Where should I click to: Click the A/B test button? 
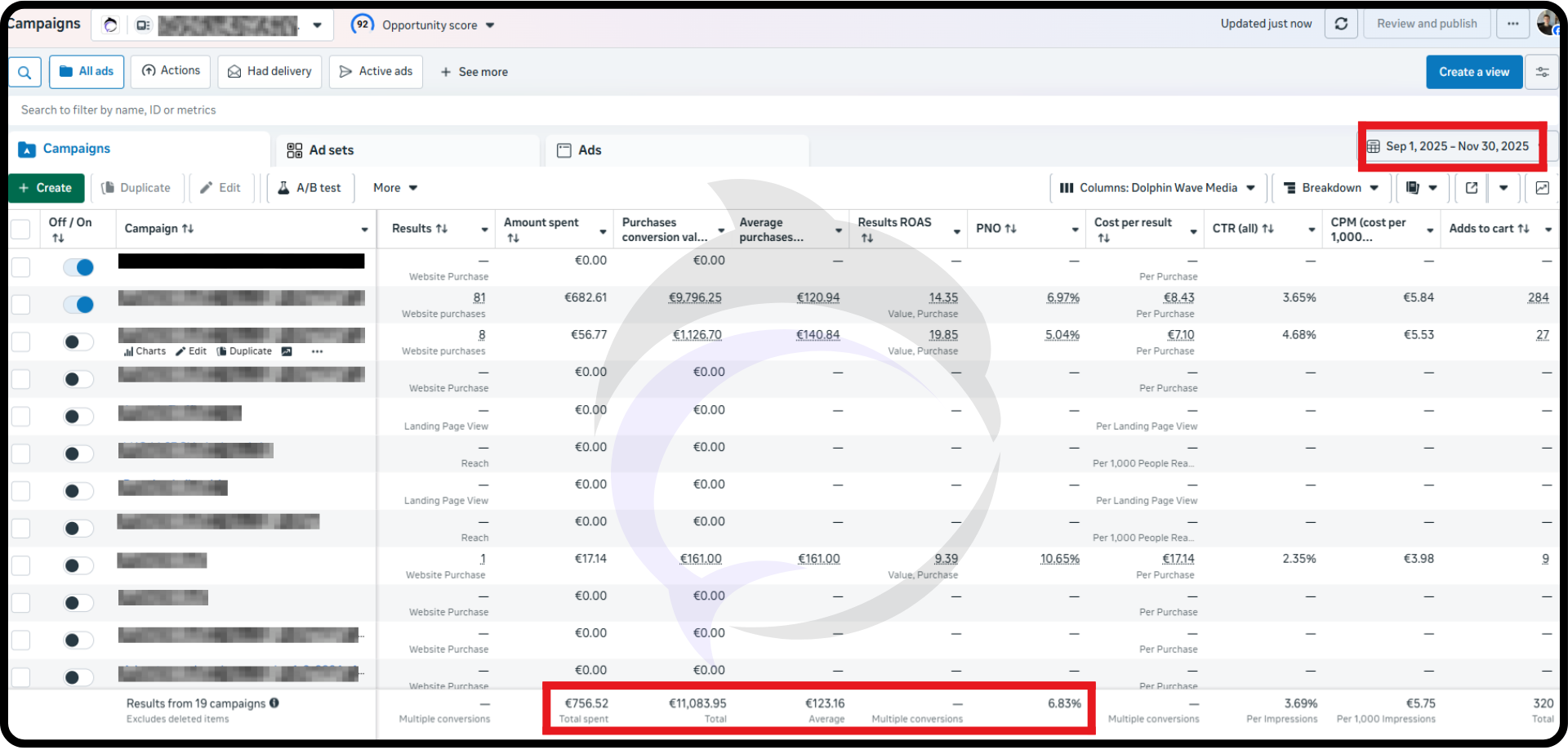pos(310,188)
